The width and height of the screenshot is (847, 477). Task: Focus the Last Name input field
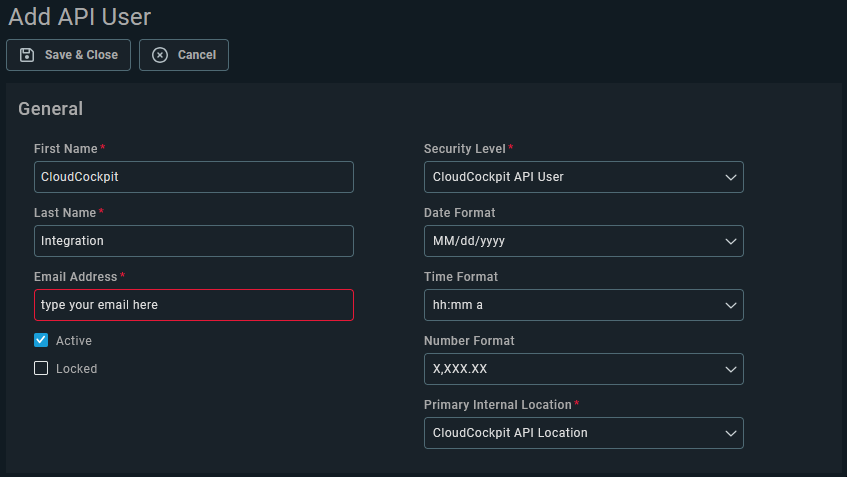194,241
